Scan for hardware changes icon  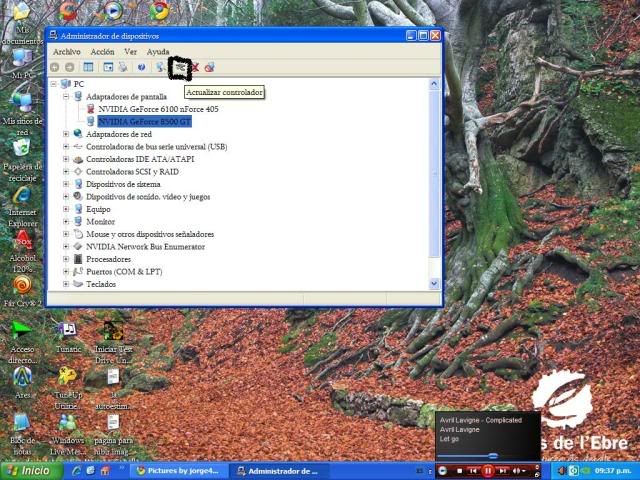coord(160,67)
